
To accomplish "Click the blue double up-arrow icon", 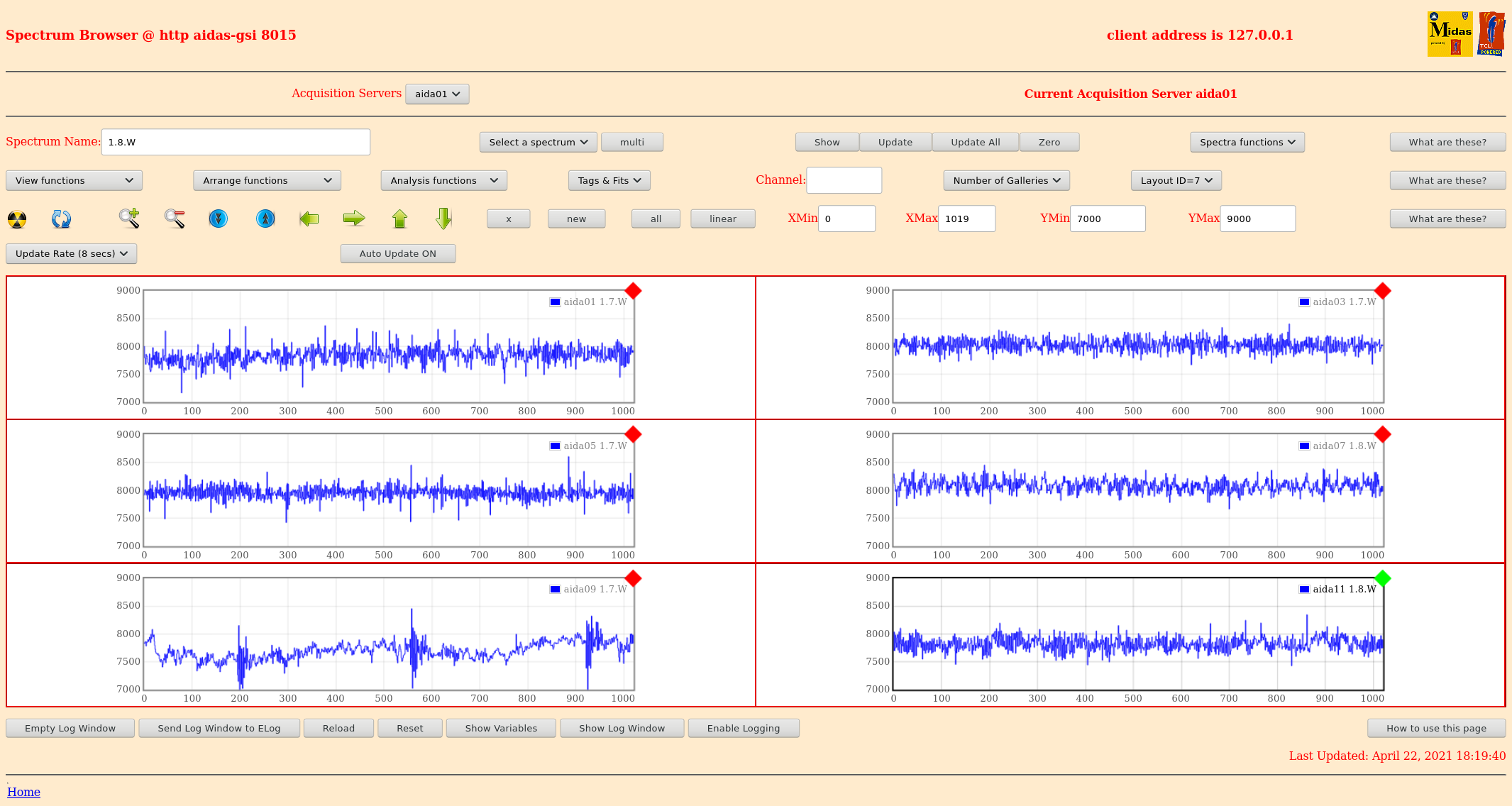I will 265,219.
